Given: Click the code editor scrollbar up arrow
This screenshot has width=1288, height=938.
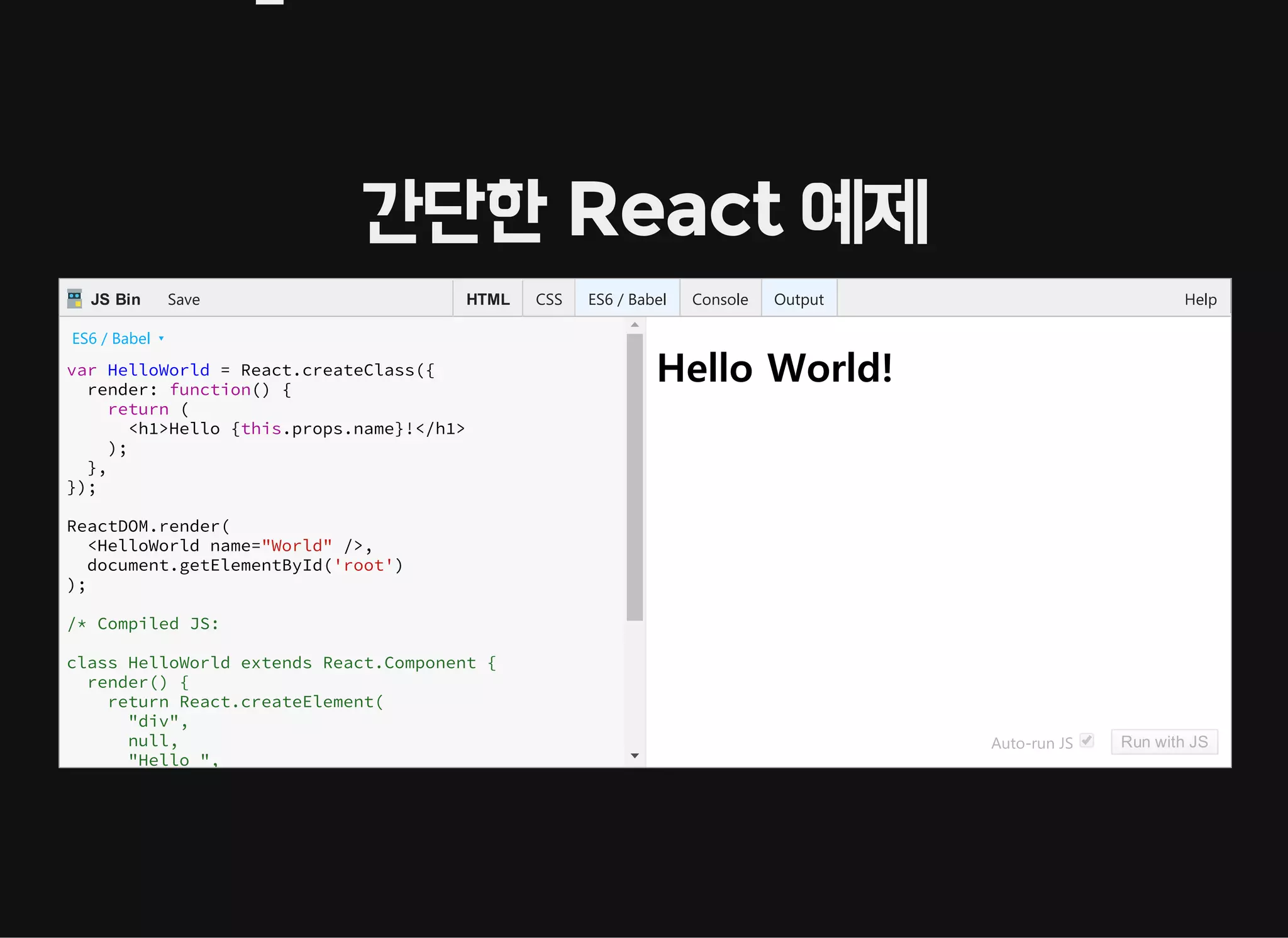Looking at the screenshot, I should [x=635, y=325].
